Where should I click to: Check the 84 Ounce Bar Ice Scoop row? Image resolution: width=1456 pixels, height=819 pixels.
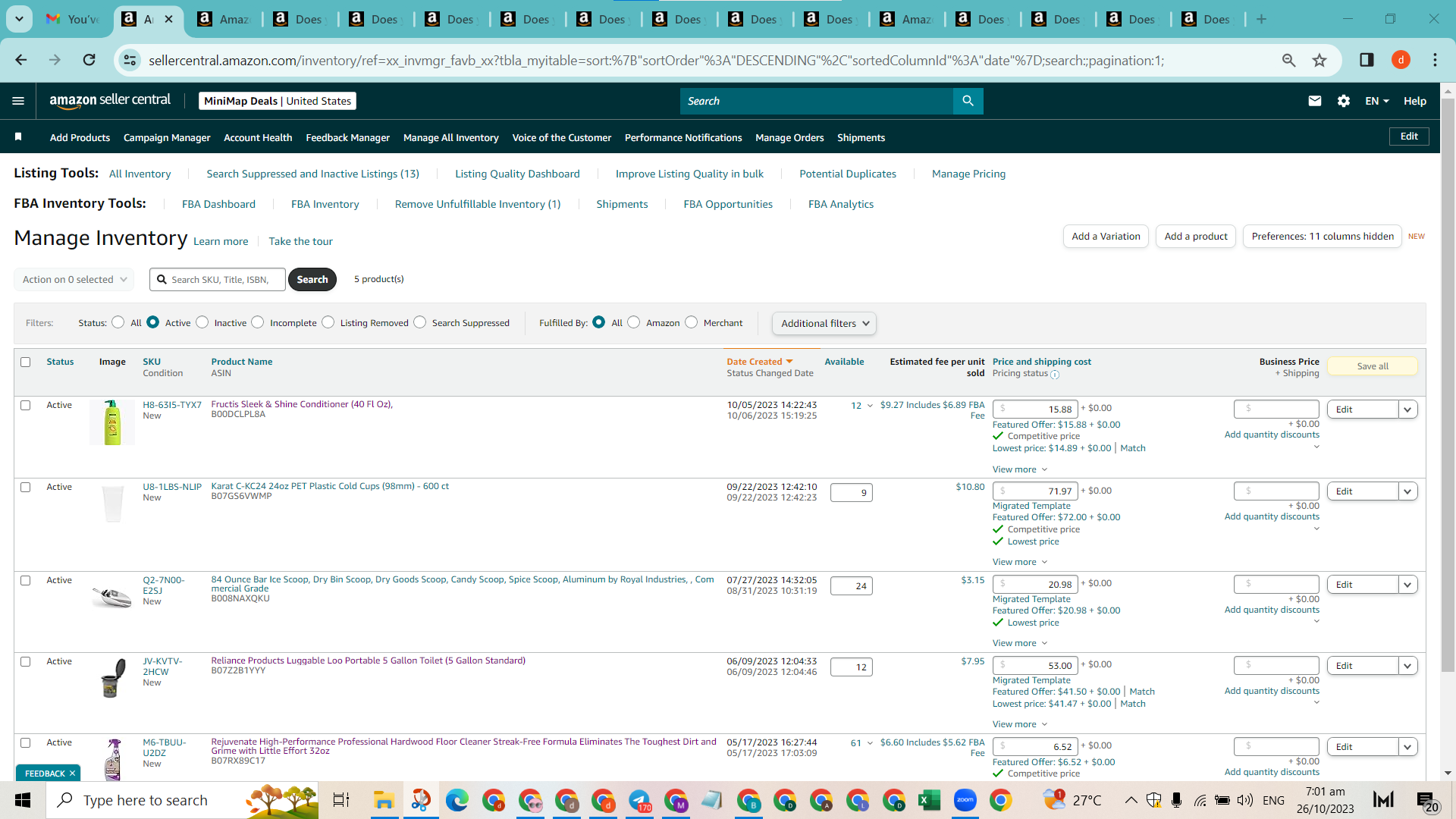point(26,580)
